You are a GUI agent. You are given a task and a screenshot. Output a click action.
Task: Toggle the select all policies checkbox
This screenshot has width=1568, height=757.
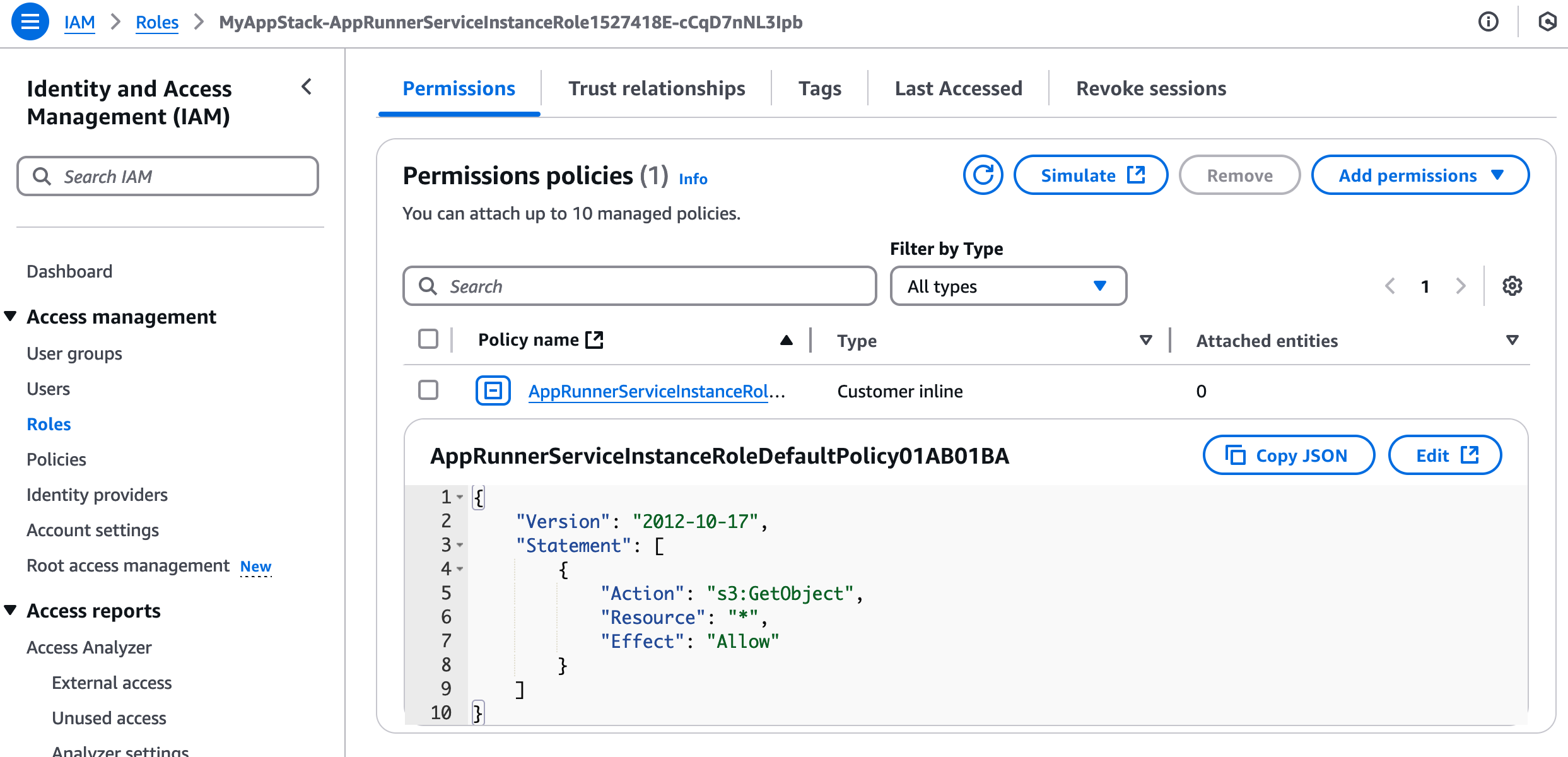(x=428, y=339)
